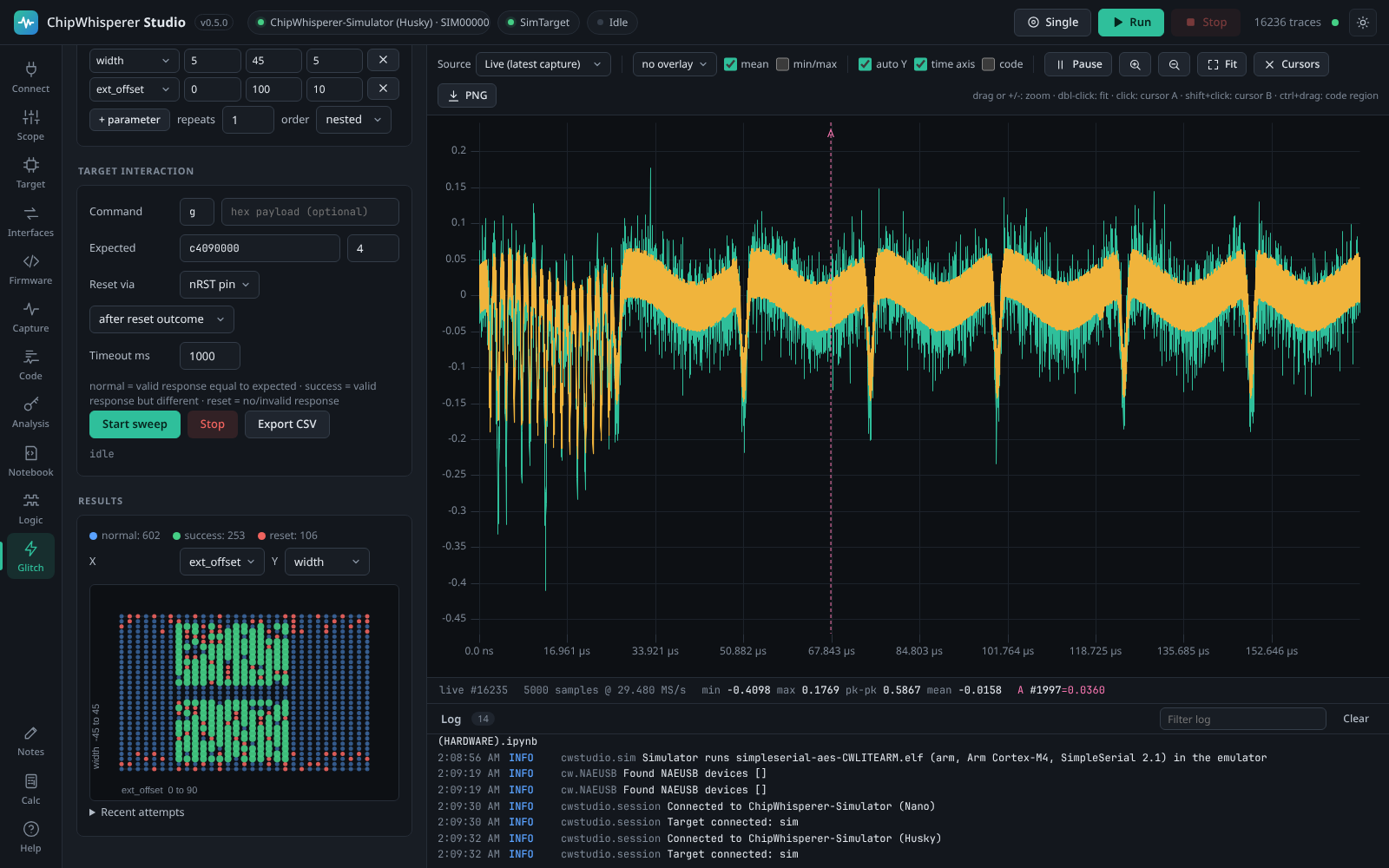Open the Notebook sidebar section
Image resolution: width=1389 pixels, height=868 pixels.
30,461
